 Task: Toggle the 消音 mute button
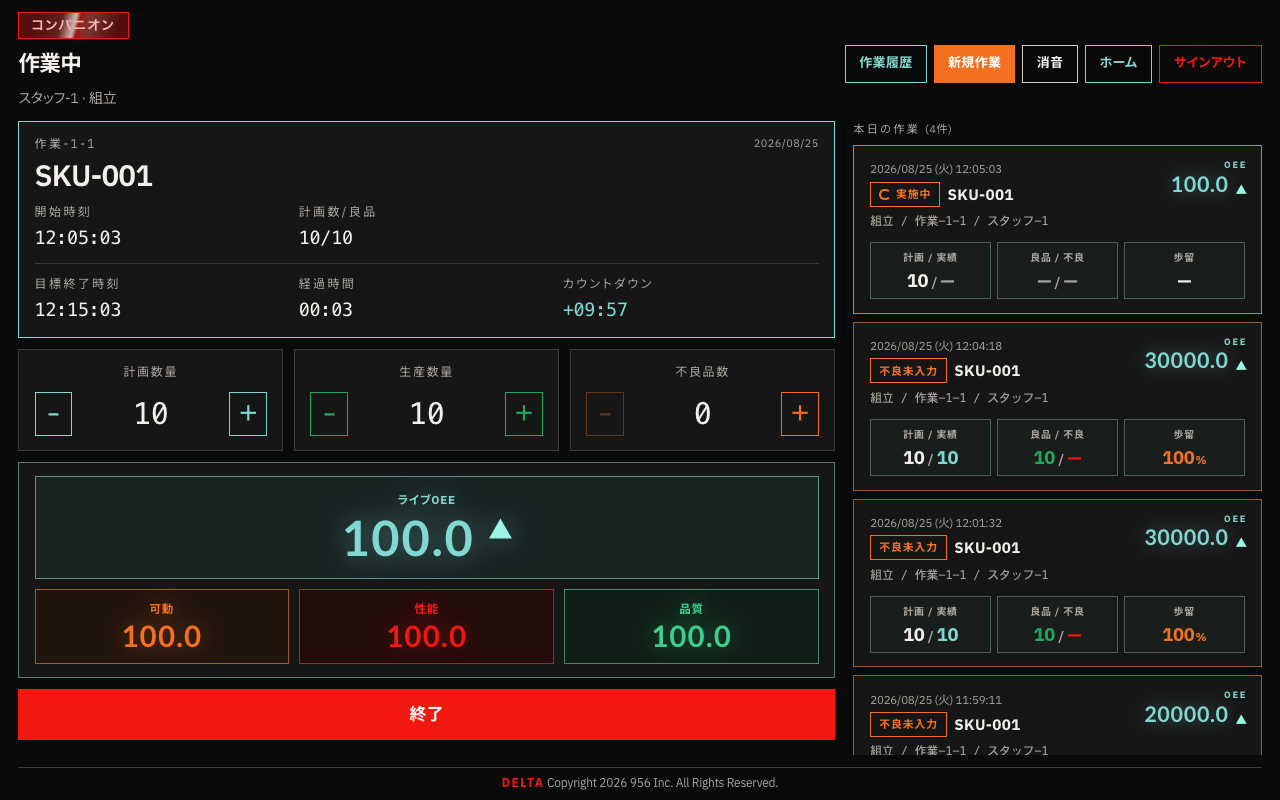tap(1050, 63)
